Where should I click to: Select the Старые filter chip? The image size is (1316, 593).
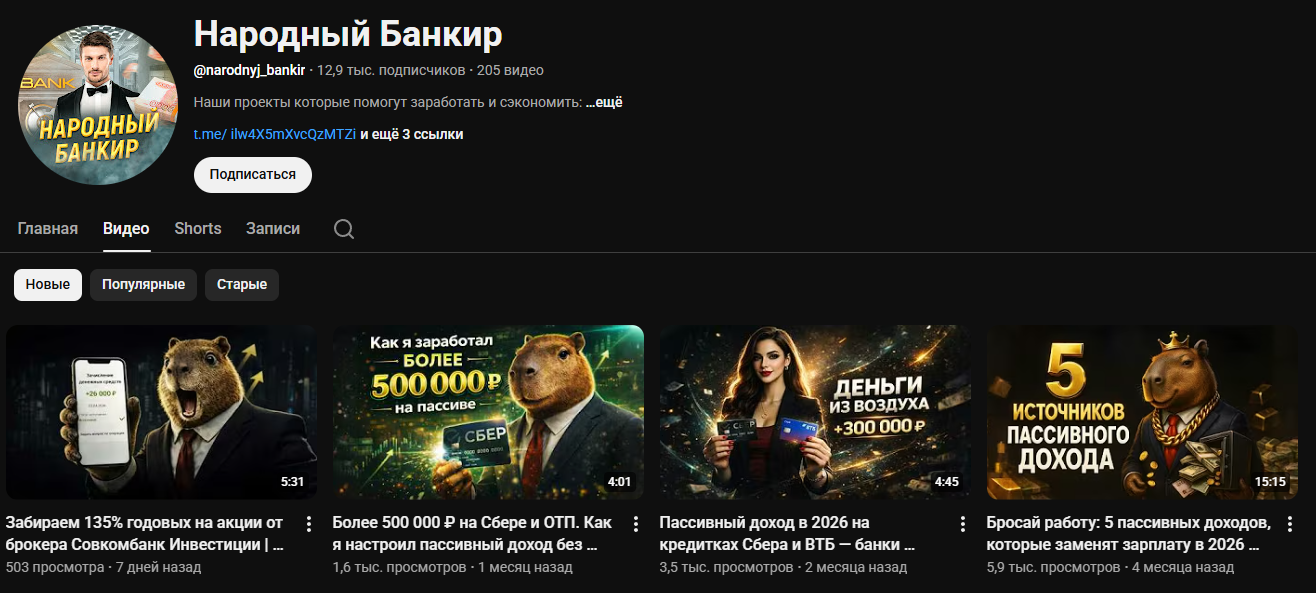(242, 284)
